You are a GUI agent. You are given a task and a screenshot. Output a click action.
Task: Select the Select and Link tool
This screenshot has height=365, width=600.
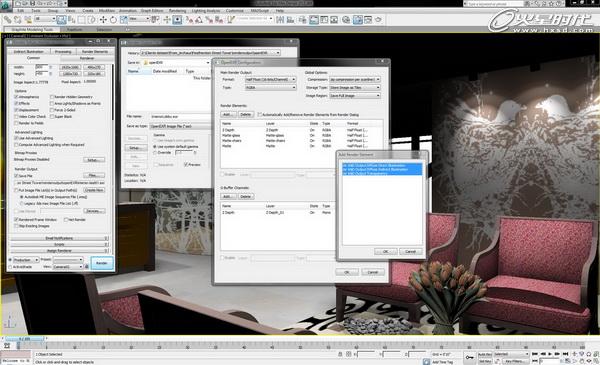pyautogui.click(x=8, y=20)
